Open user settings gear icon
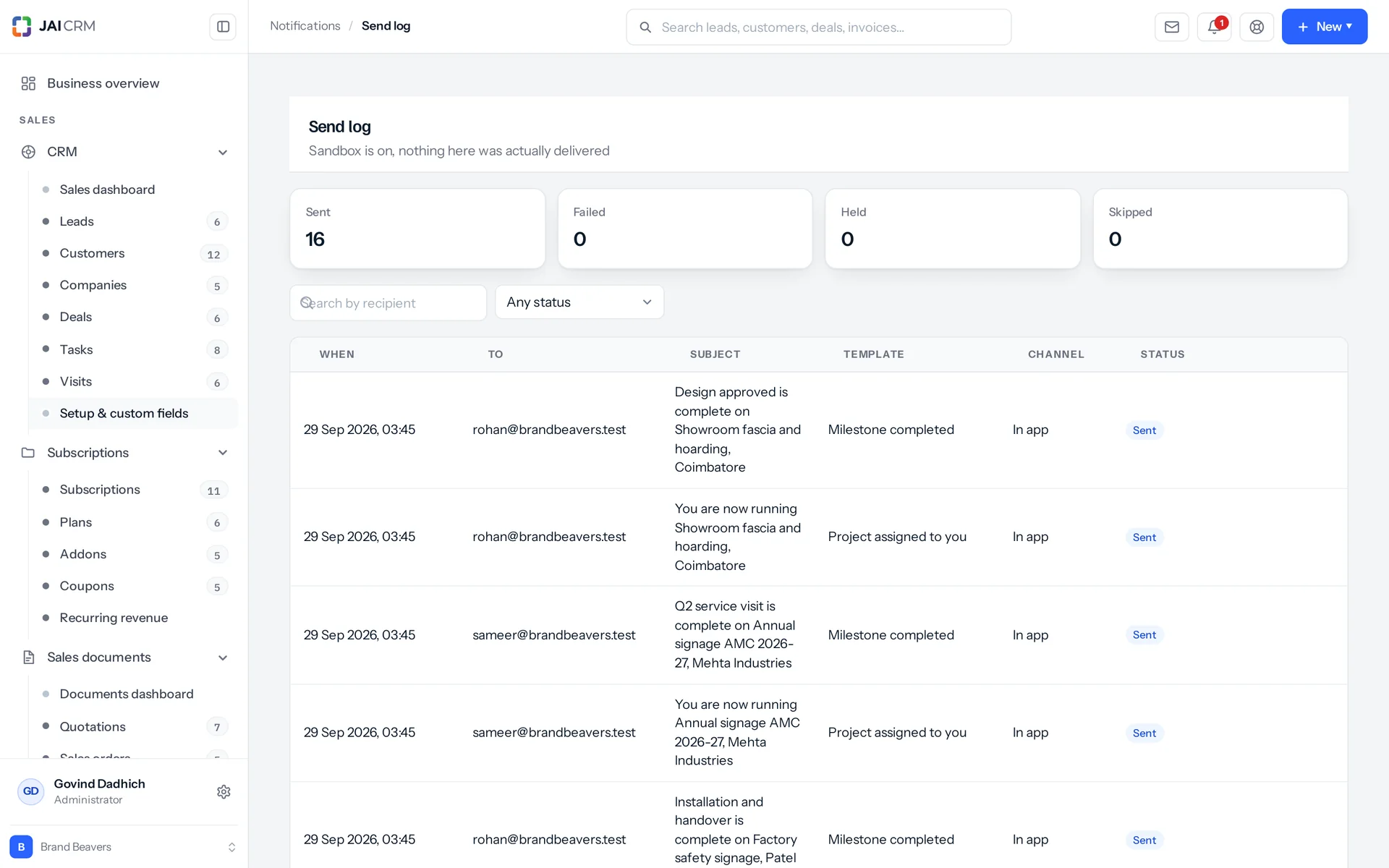1389x868 pixels. point(224,791)
